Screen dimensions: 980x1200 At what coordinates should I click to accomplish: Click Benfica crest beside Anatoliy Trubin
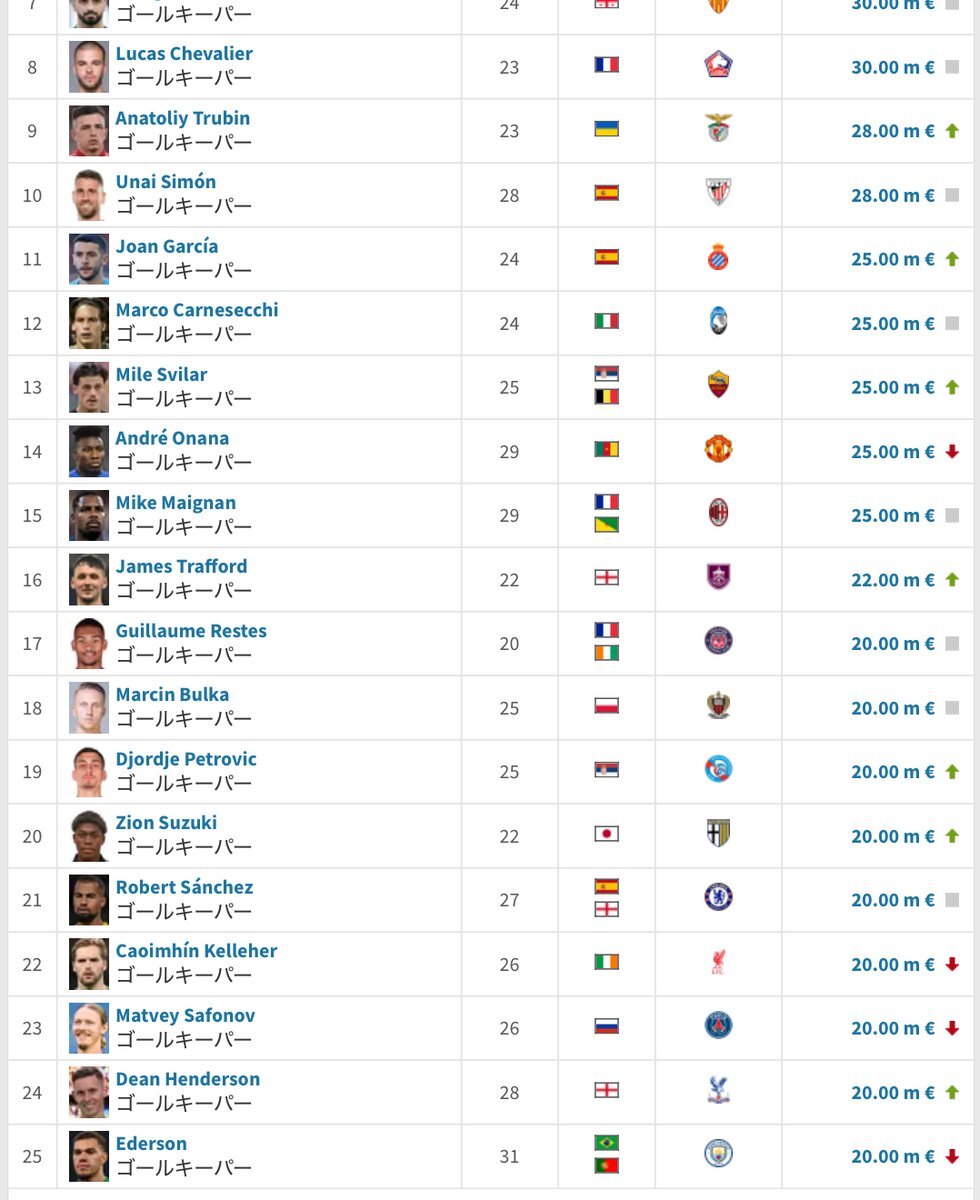tap(718, 130)
